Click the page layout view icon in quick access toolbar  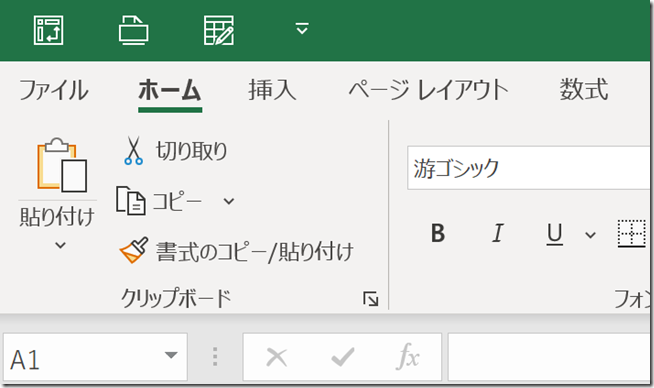click(48, 30)
